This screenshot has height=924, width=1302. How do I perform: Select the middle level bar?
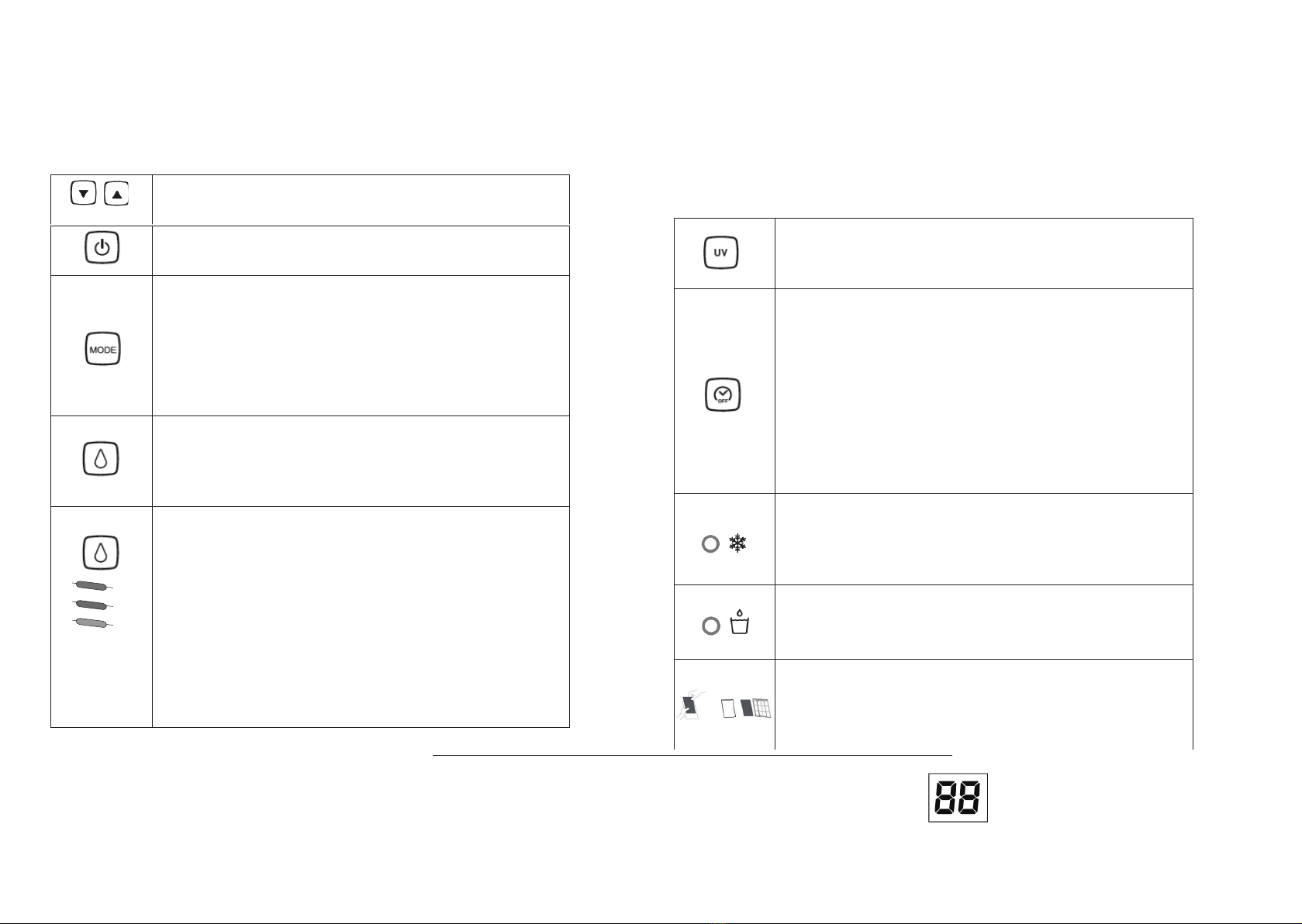[92, 604]
